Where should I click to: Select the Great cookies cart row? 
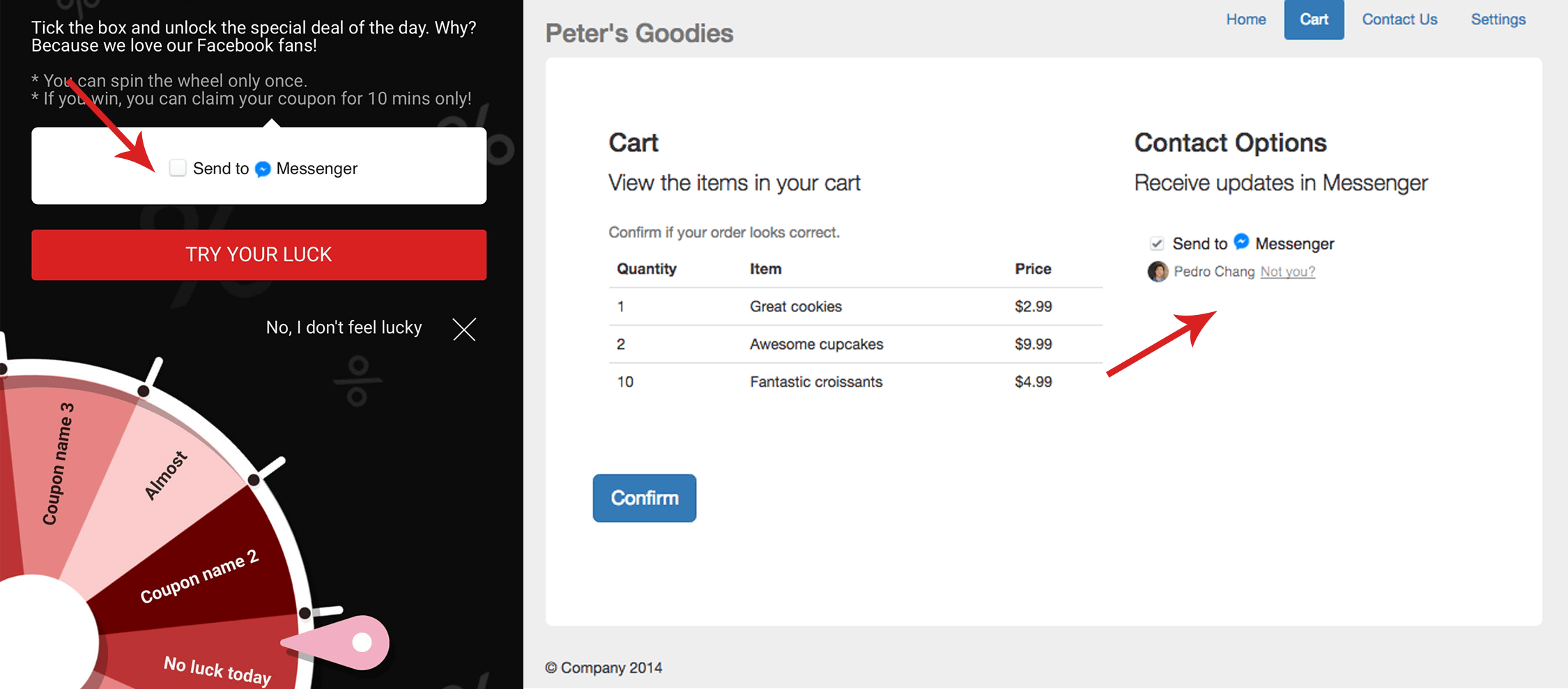click(x=795, y=307)
